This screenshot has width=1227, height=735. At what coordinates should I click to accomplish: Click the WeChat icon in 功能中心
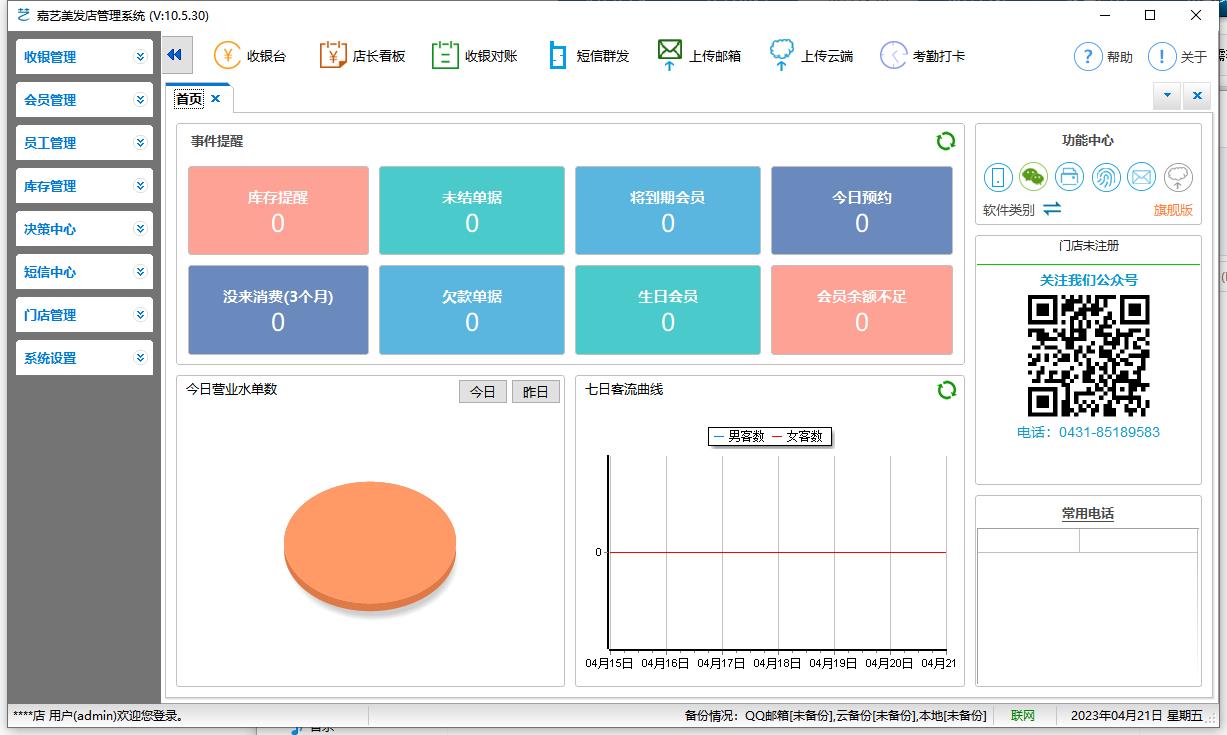(1033, 178)
